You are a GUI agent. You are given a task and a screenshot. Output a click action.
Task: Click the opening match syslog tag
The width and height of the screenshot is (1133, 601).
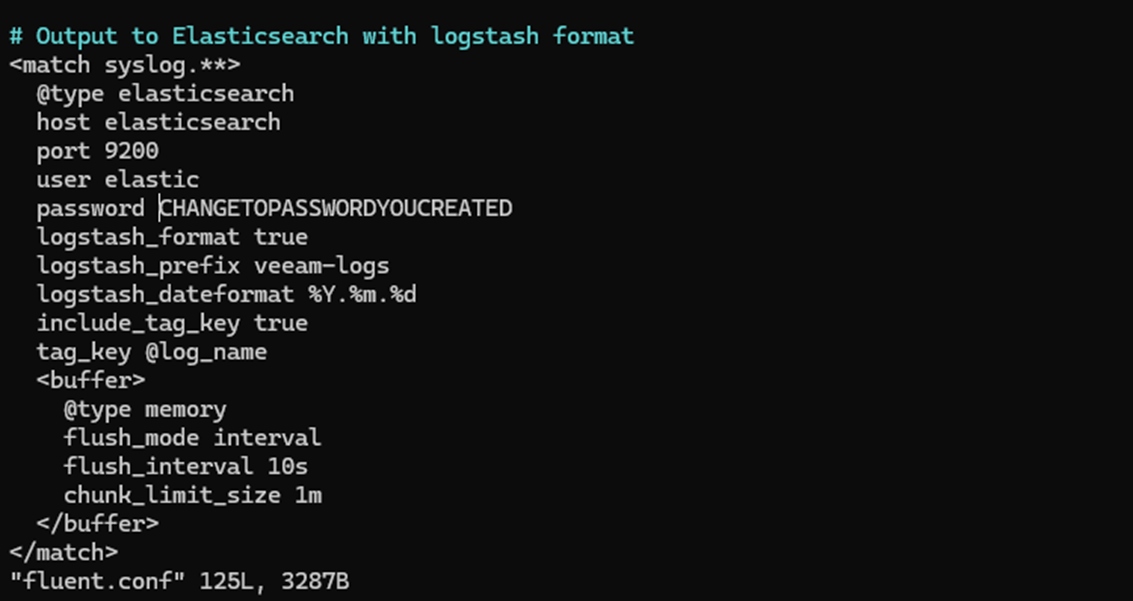pyautogui.click(x=124, y=65)
